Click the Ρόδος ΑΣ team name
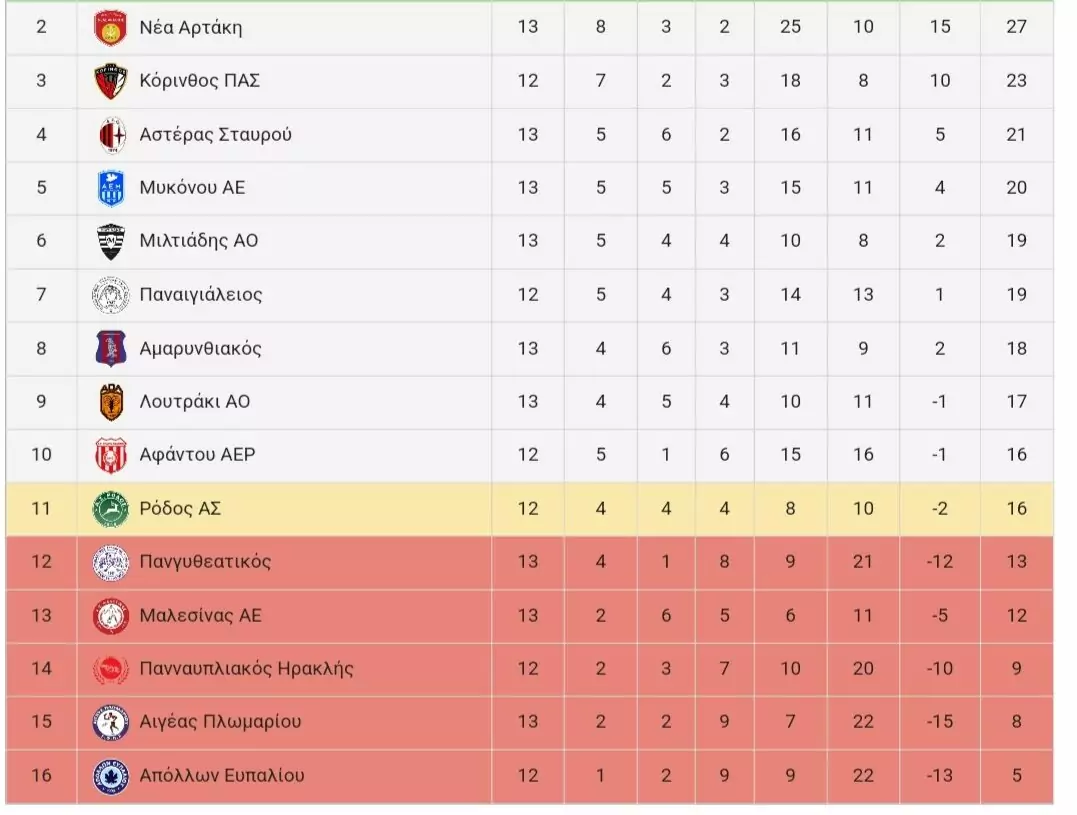 (x=180, y=509)
